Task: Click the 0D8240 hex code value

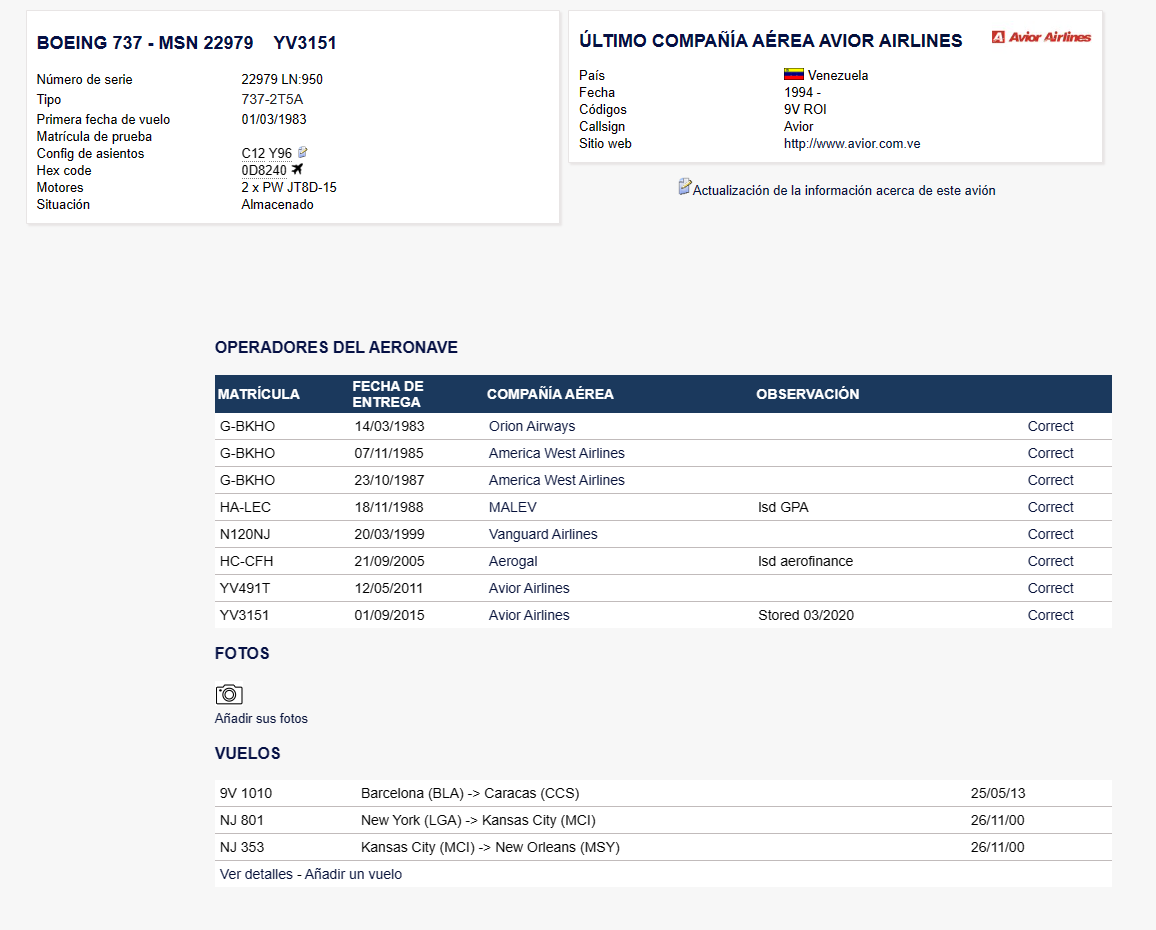Action: (x=264, y=170)
